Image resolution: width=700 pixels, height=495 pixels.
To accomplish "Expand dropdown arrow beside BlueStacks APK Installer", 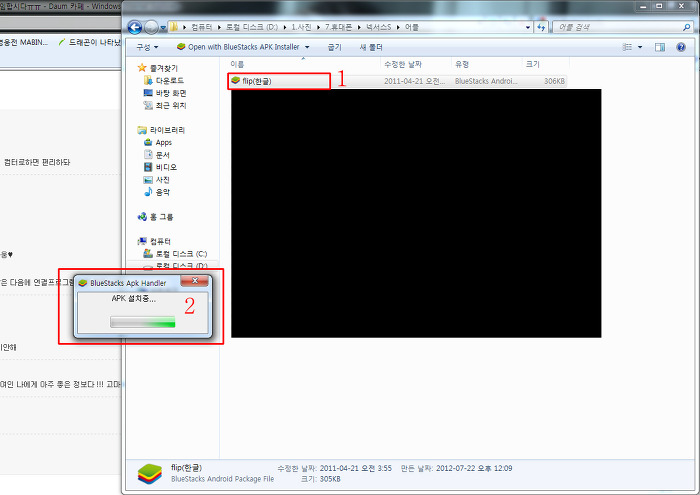I will 307,47.
